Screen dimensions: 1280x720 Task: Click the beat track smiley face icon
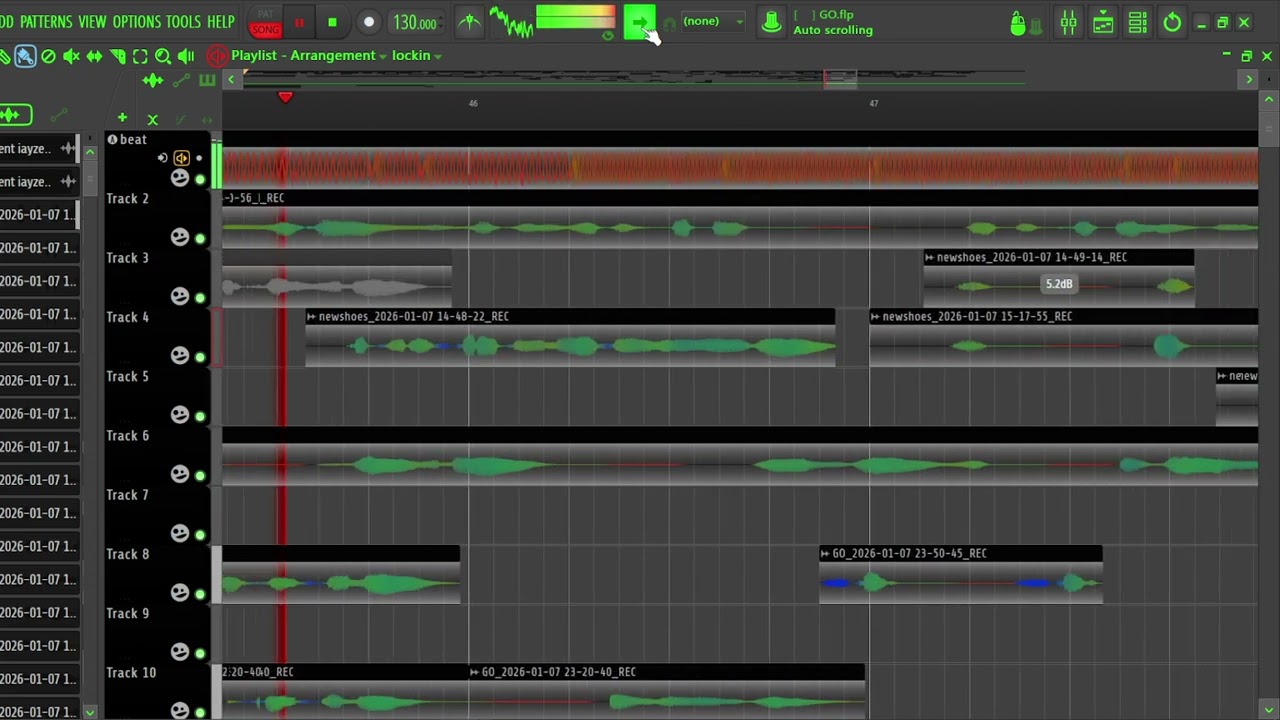[x=180, y=177]
